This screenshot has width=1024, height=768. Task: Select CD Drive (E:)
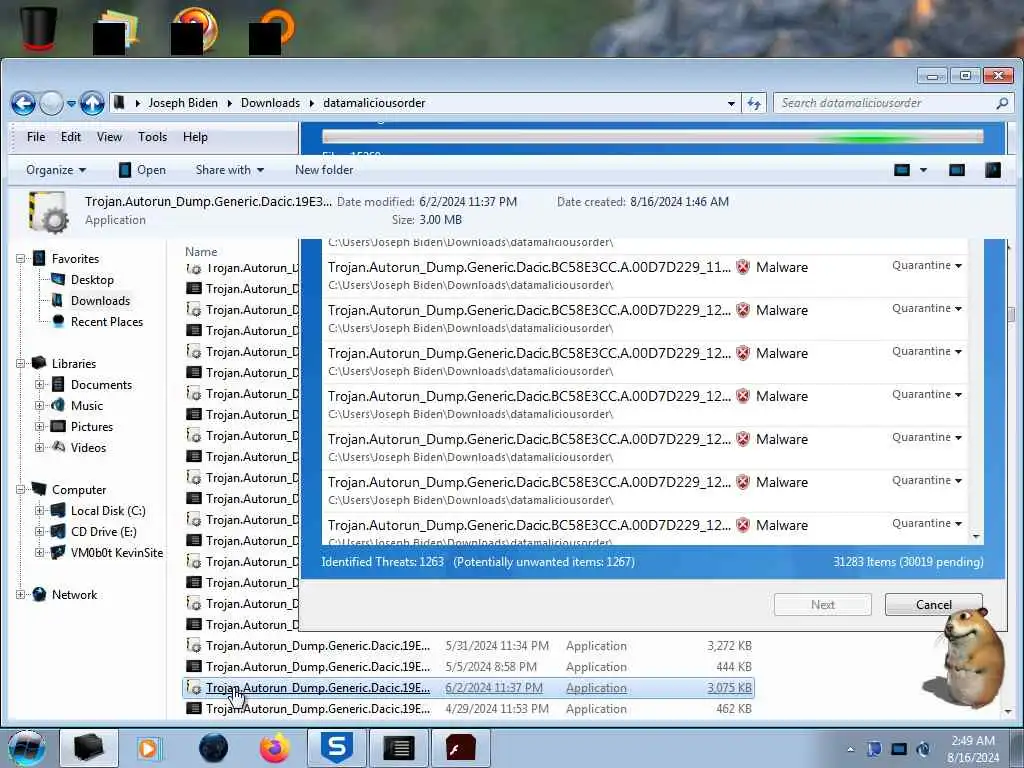103,532
